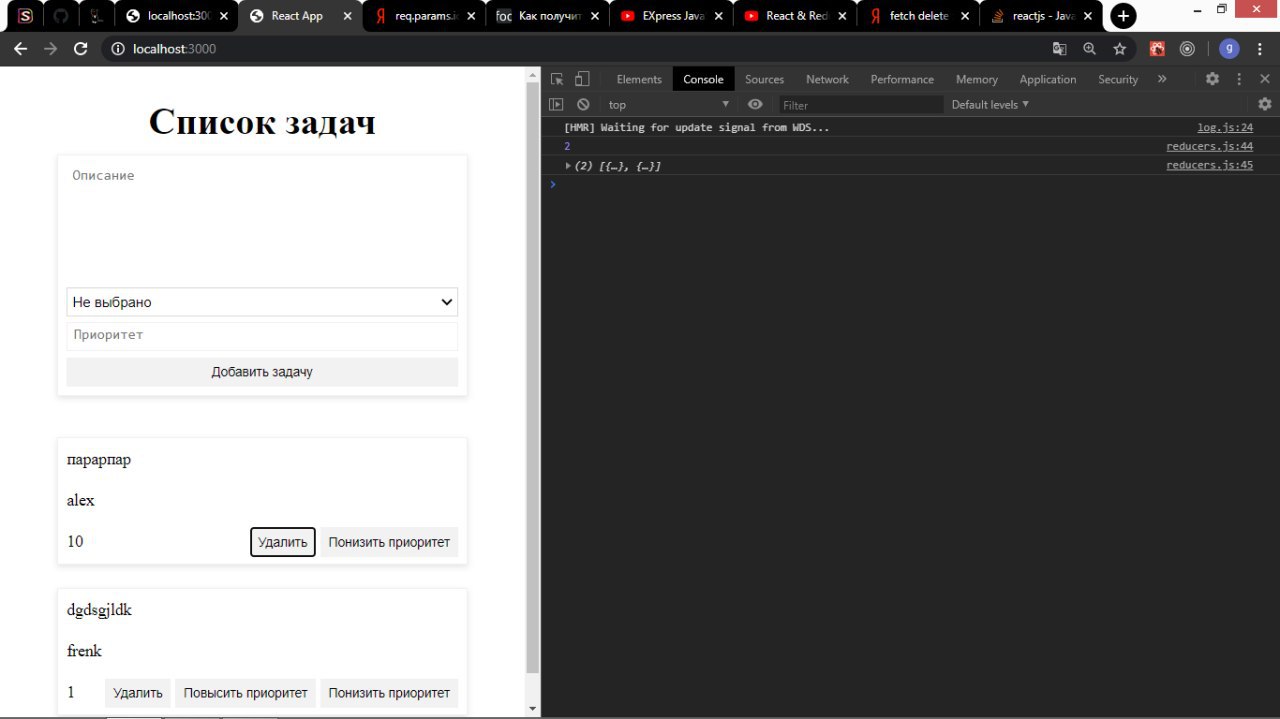This screenshot has width=1280, height=719.
Task: Show the console sidebar
Action: point(556,104)
